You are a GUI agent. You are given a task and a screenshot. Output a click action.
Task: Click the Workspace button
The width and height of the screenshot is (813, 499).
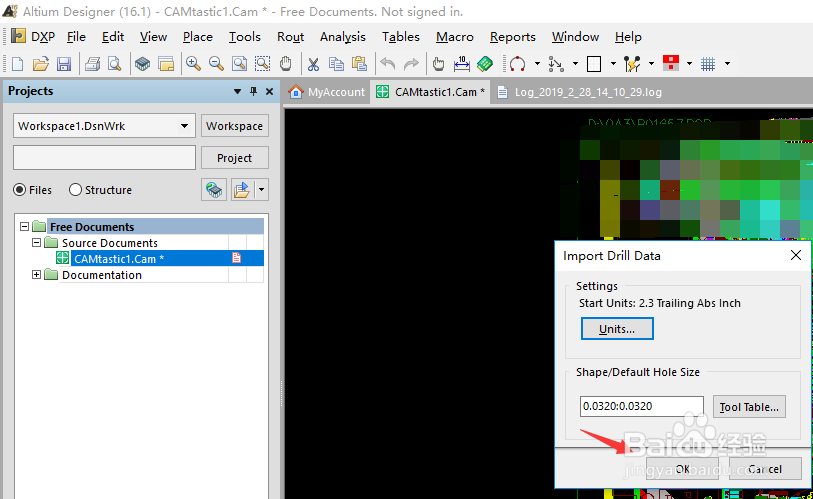[x=234, y=126]
